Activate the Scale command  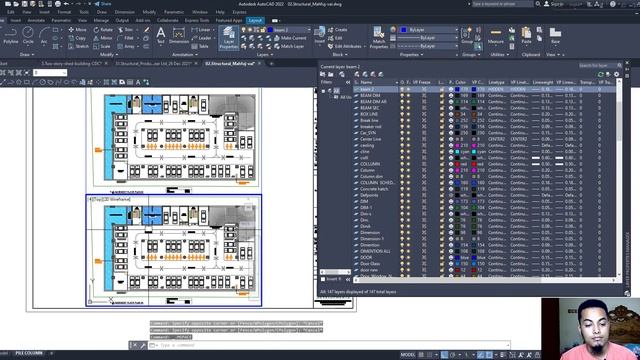tap(102, 46)
